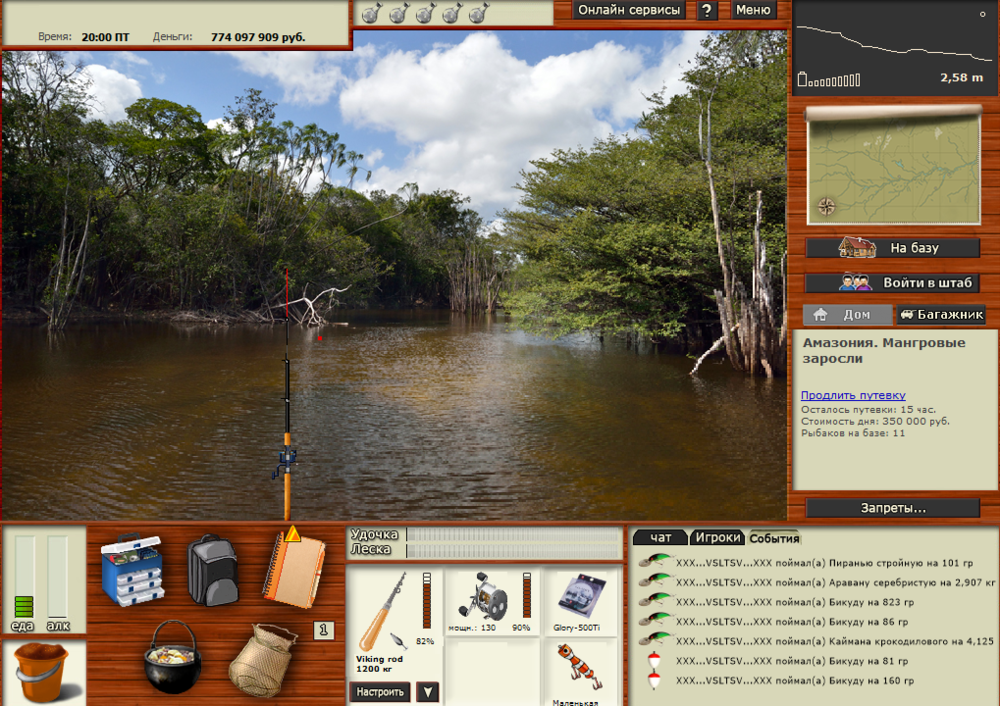The height and width of the screenshot is (706, 1000).
Task: Open the Меню menu
Action: pyautogui.click(x=753, y=10)
